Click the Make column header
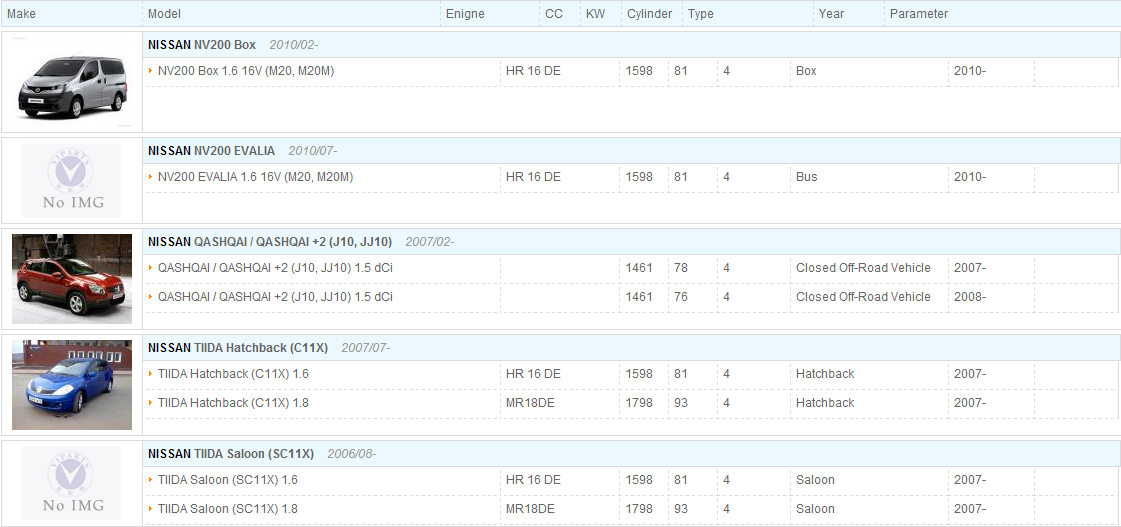 tap(21, 14)
